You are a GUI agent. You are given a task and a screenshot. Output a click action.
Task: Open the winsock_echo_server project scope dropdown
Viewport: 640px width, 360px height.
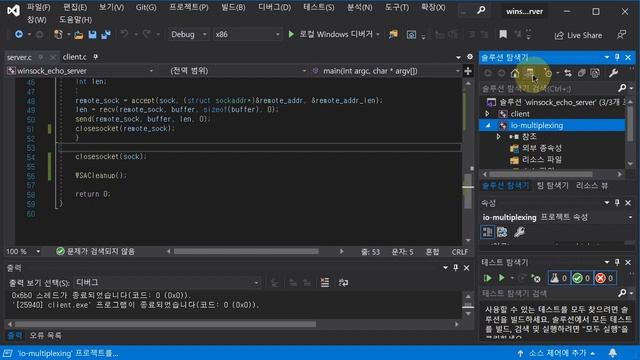point(80,71)
